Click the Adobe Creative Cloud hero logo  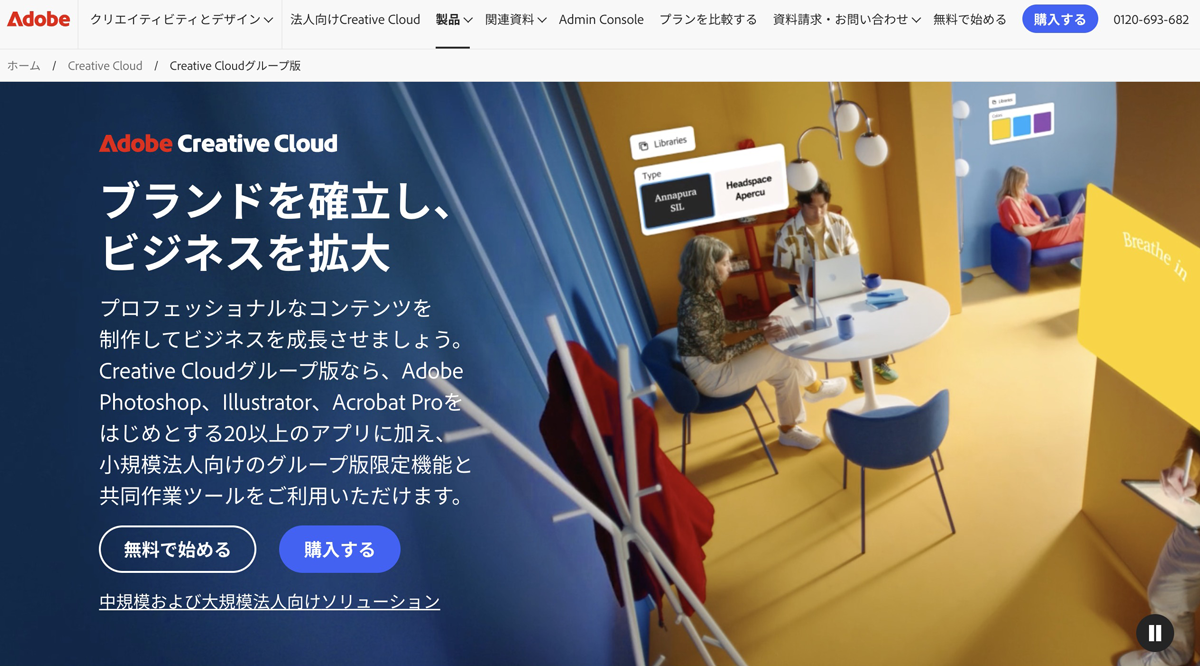pyautogui.click(x=218, y=143)
